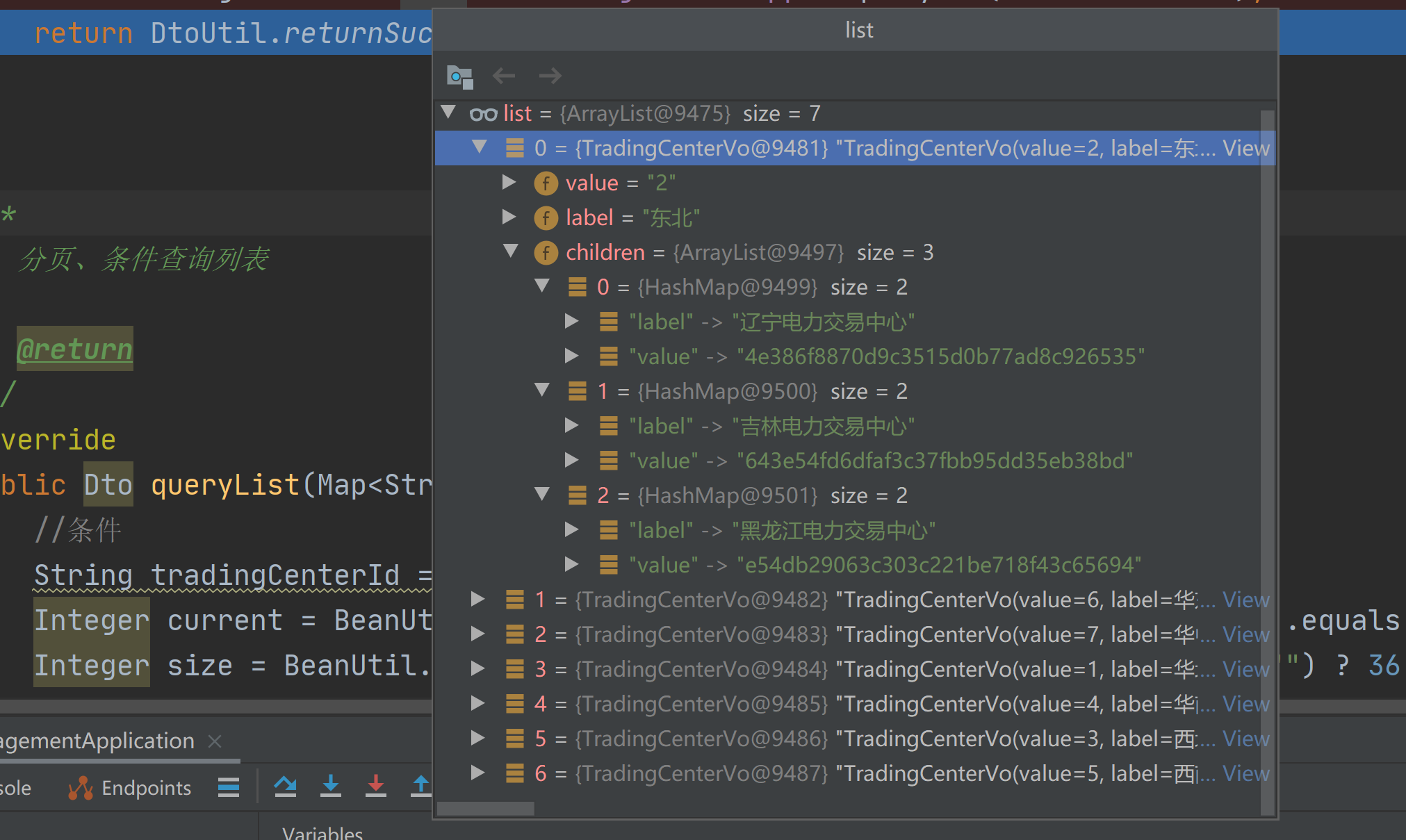Viewport: 1406px width, 840px height.
Task: Click the Step Out debug icon
Action: 420,786
